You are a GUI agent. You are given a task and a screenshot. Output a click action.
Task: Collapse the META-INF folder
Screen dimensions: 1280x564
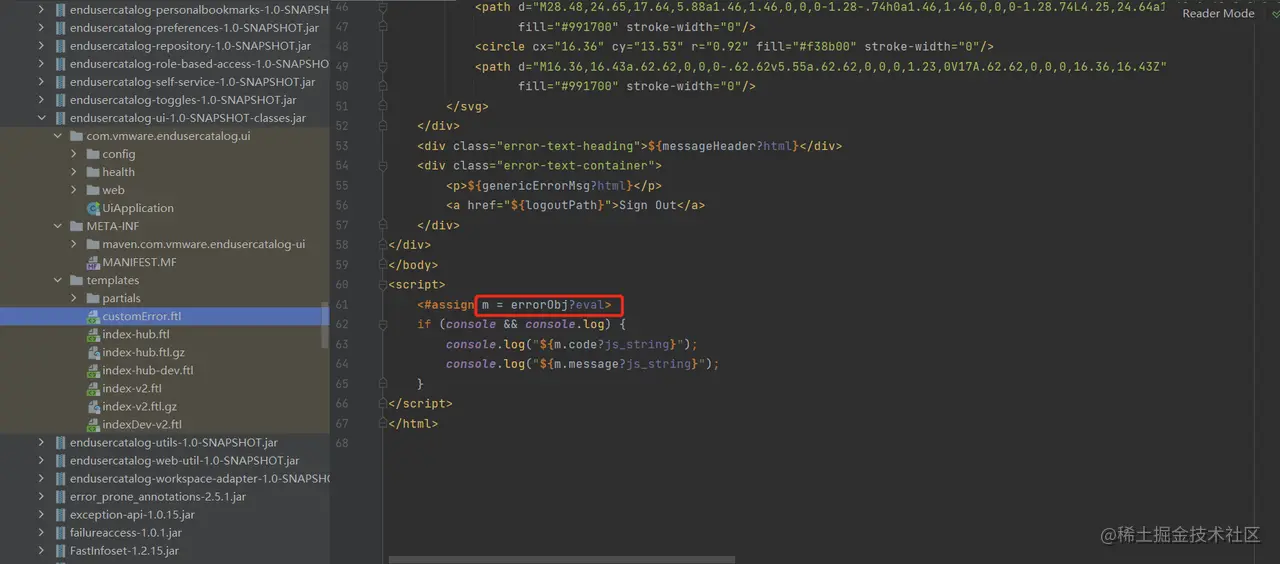[57, 226]
